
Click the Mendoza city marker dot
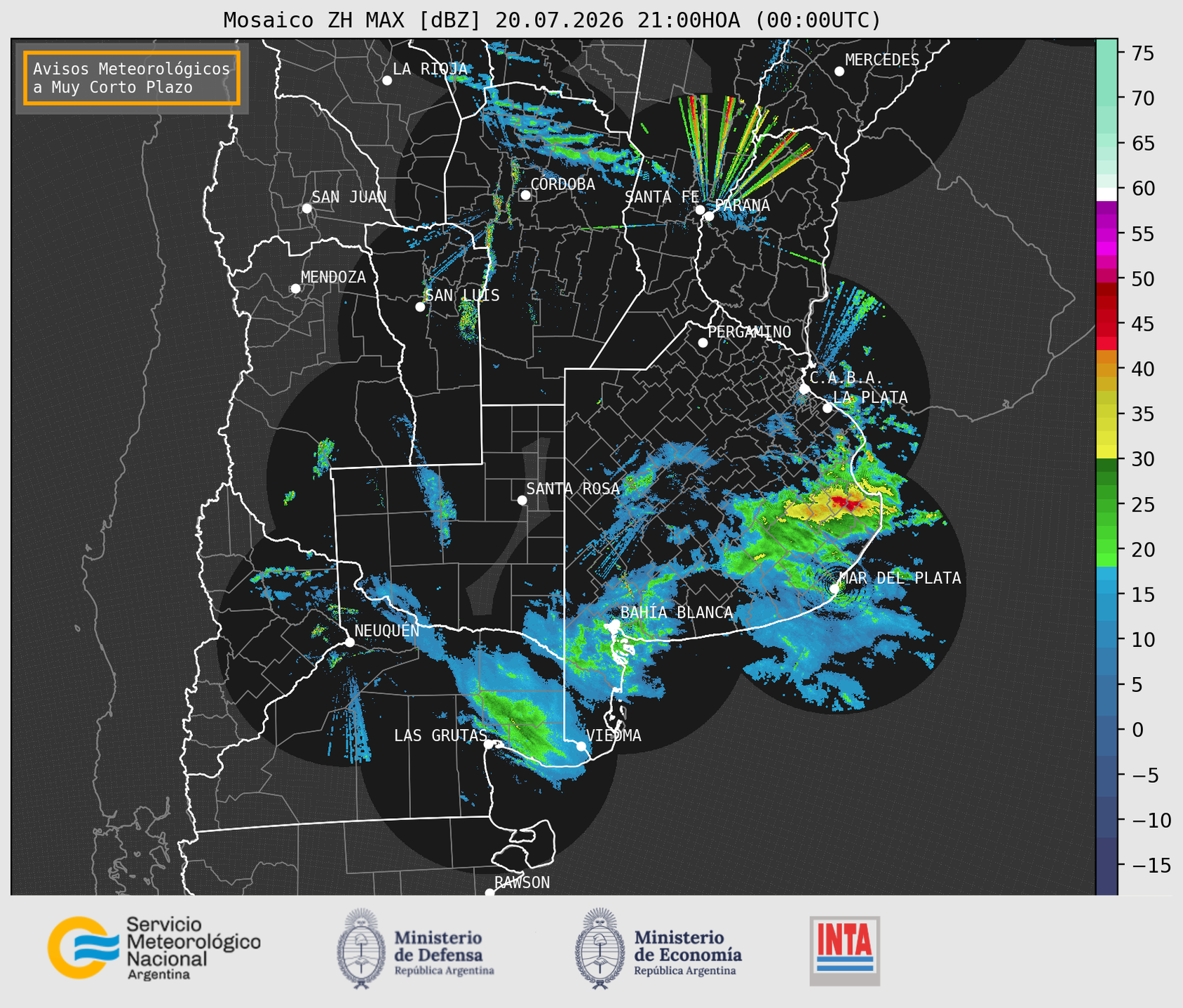pyautogui.click(x=295, y=289)
